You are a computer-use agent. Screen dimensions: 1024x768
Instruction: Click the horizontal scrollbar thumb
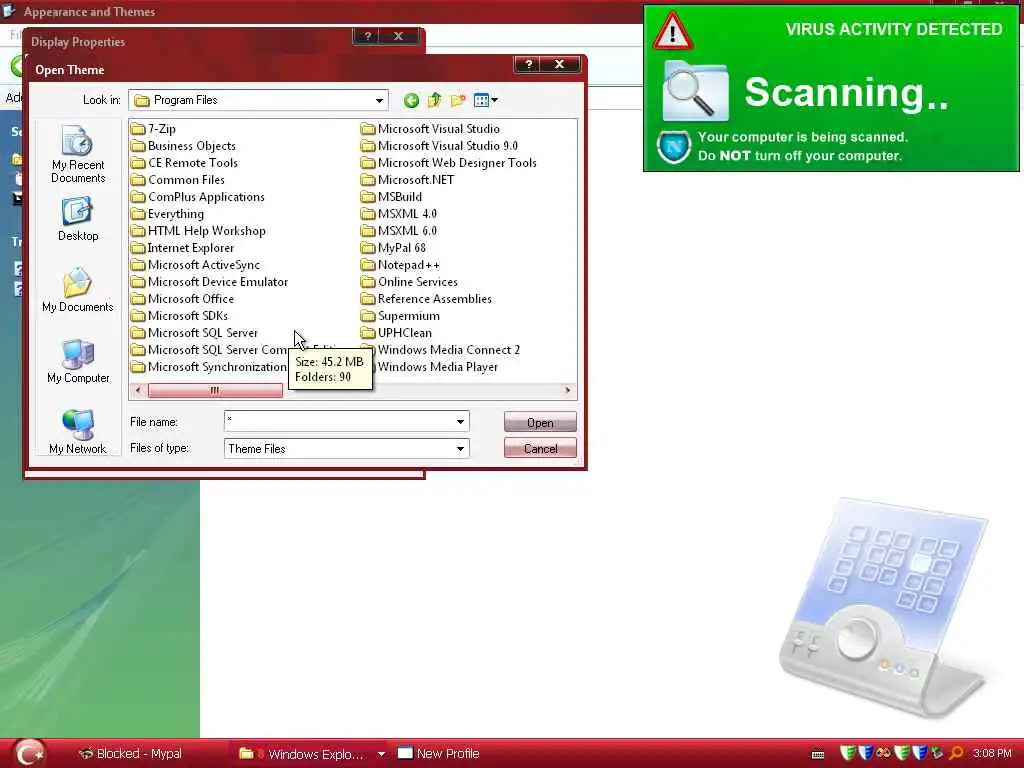point(215,391)
